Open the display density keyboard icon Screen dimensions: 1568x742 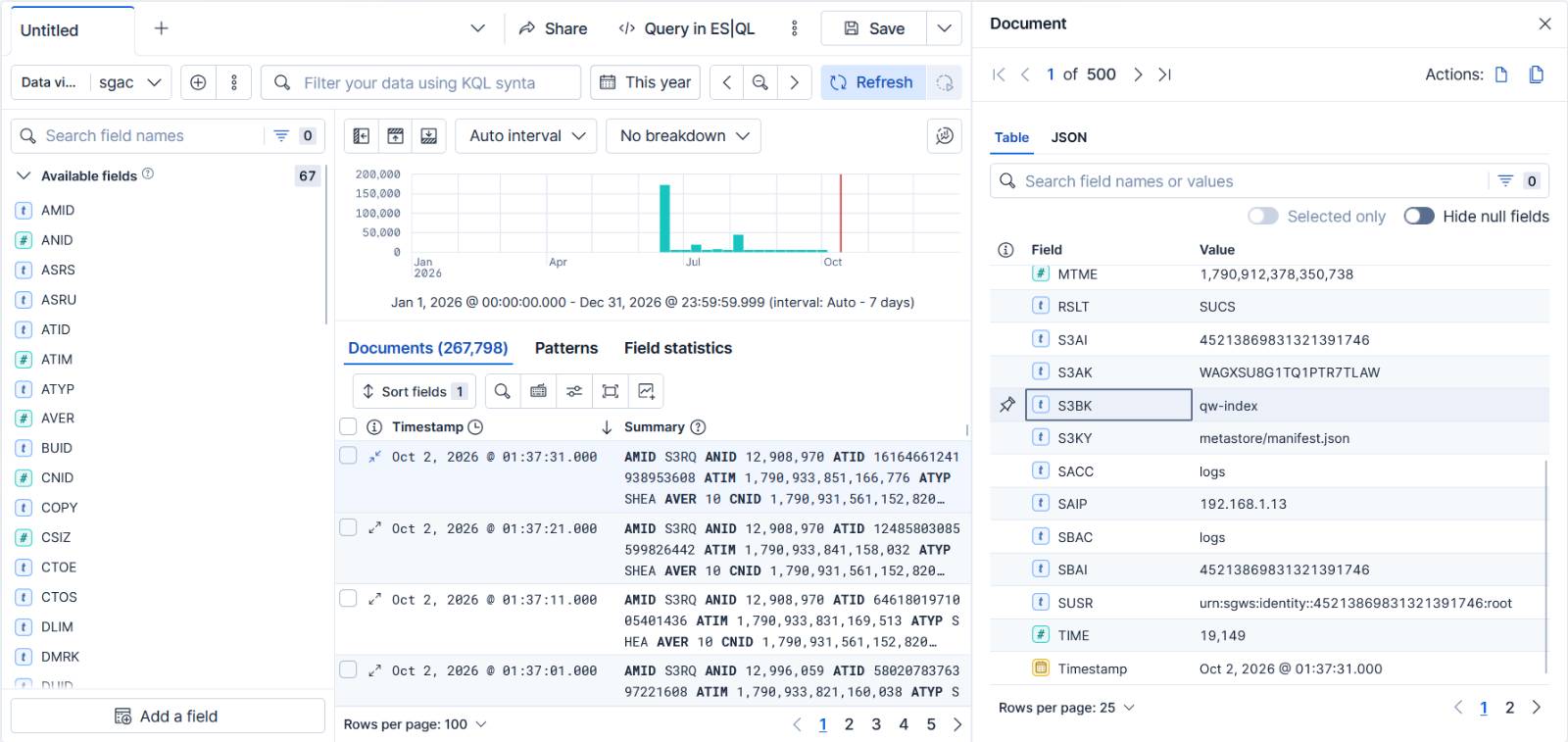click(538, 391)
